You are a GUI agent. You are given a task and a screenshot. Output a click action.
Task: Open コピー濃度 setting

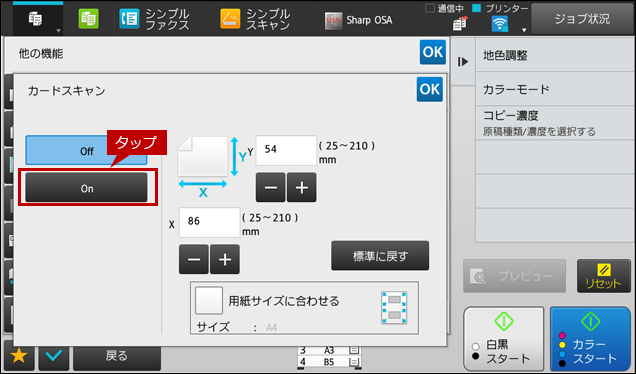click(x=554, y=123)
